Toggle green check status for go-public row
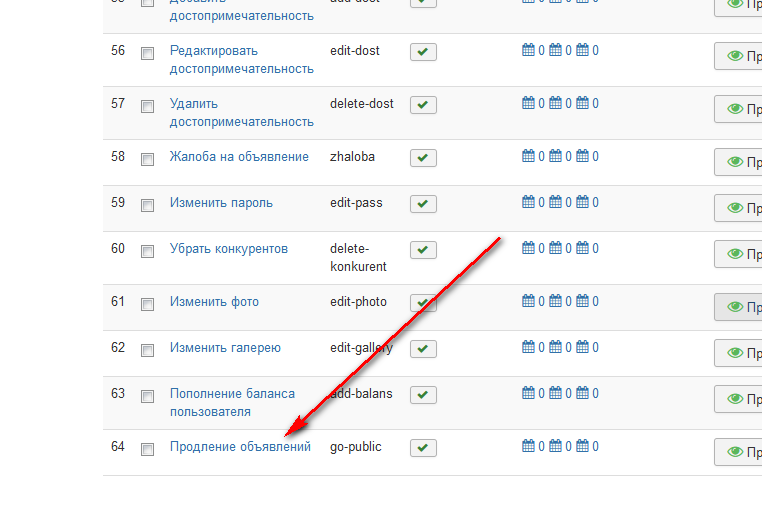762x519 pixels. coord(423,448)
